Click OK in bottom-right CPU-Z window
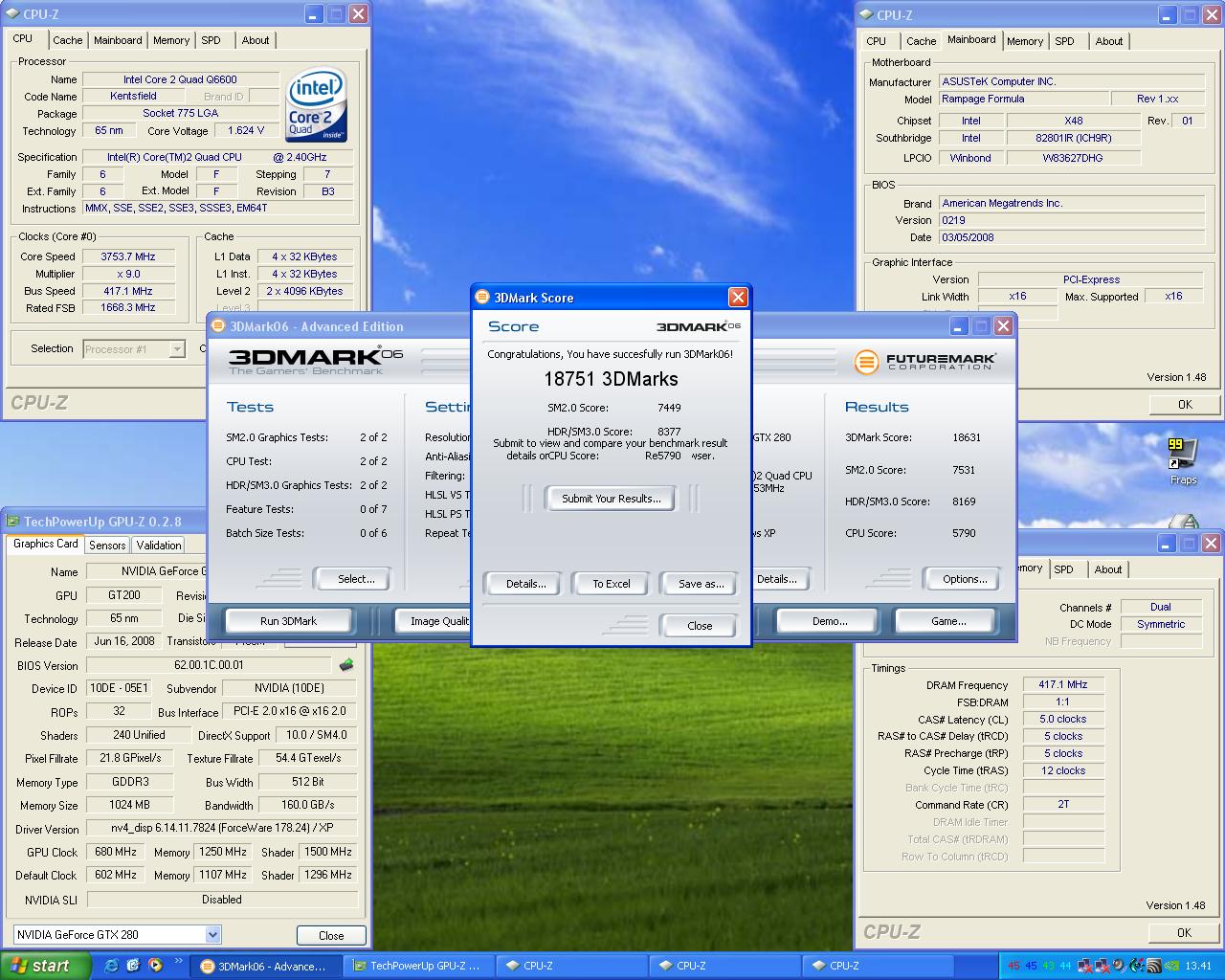 [x=1184, y=932]
